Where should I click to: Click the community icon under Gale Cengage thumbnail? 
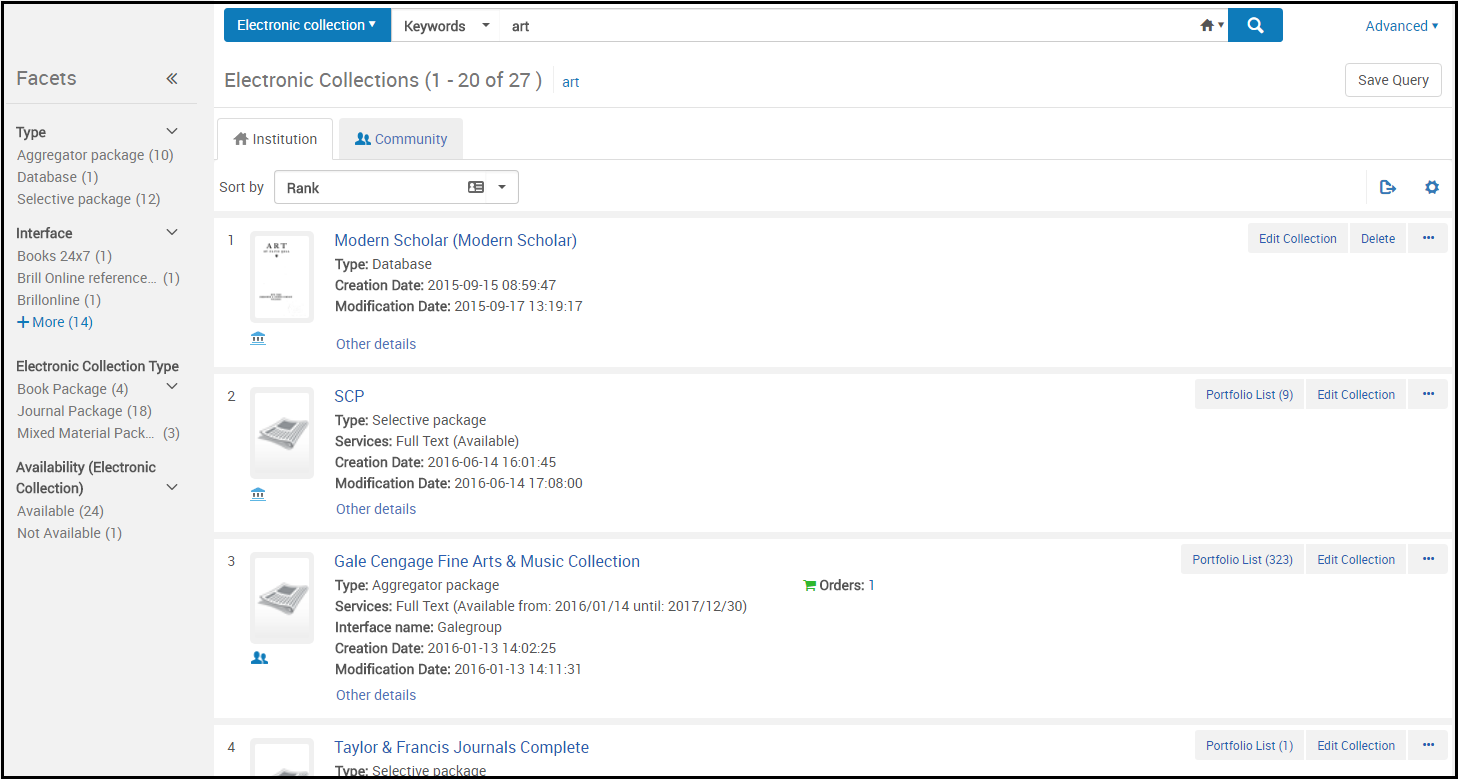tap(259, 658)
